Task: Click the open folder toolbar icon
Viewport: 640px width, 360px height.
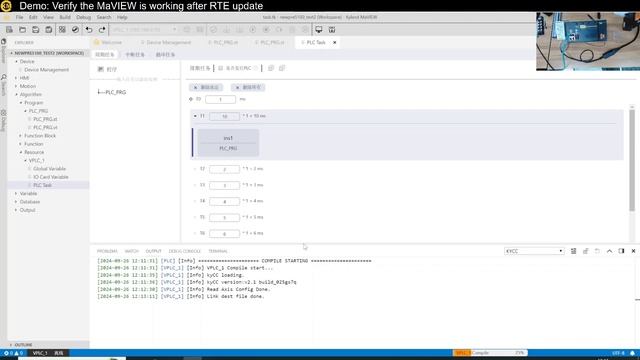Action: pos(22,30)
